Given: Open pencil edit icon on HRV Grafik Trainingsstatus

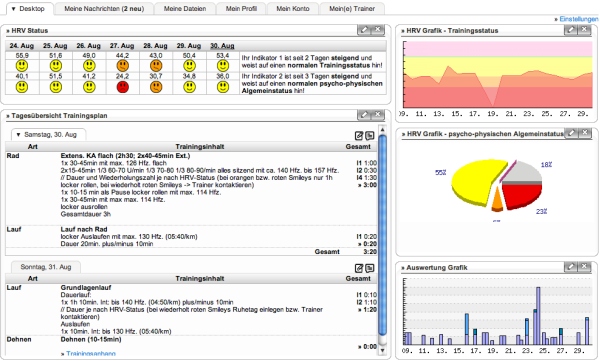Looking at the screenshot, I should pos(571,29).
